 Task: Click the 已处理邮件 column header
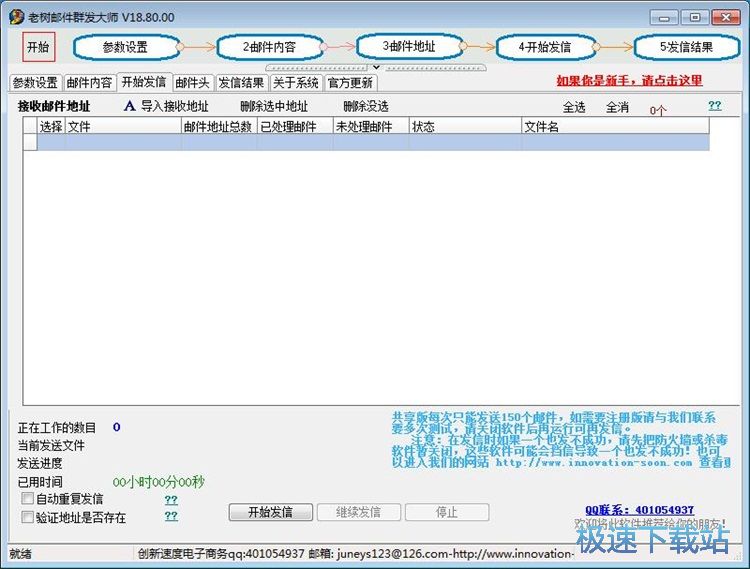tap(296, 127)
